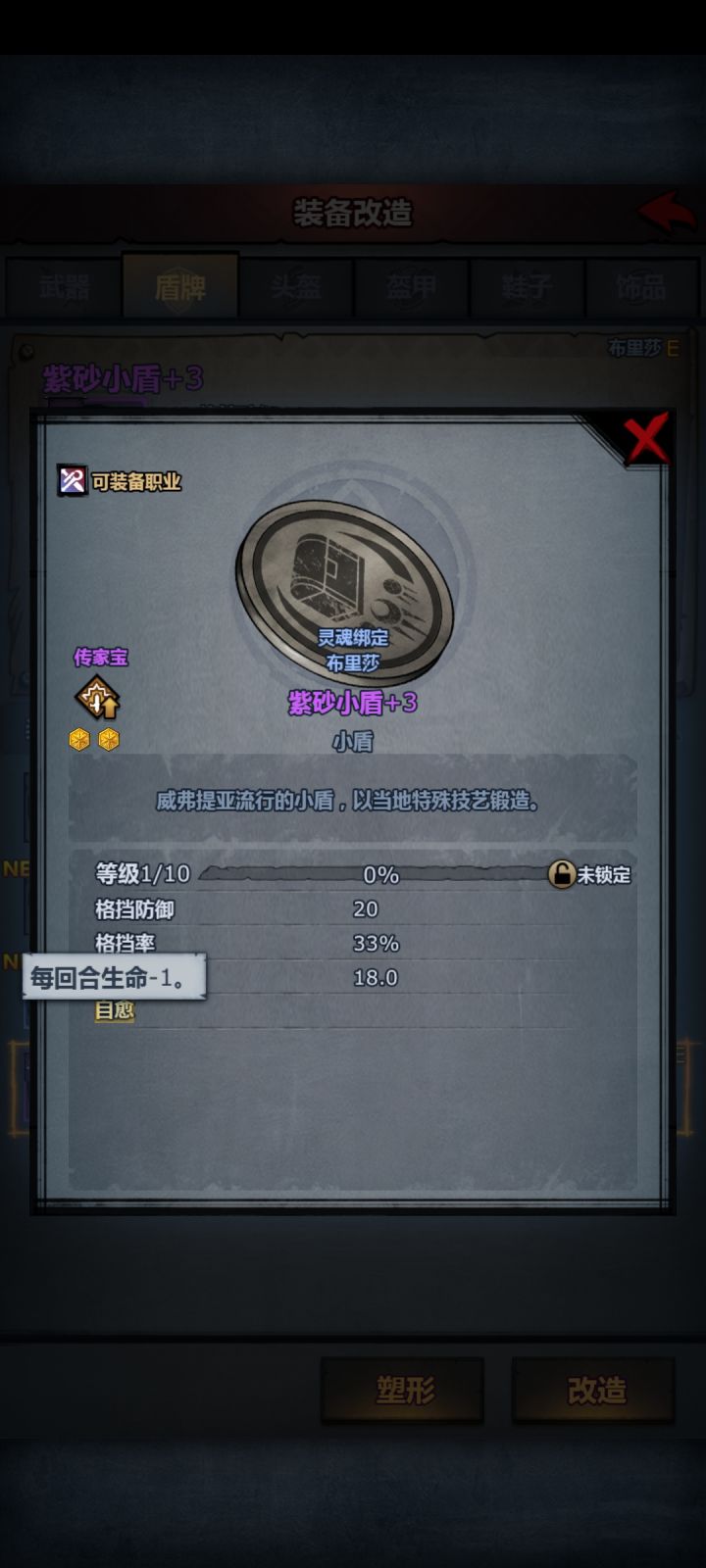Tap the level experience progress bar
The height and width of the screenshot is (1568, 706).
(x=380, y=874)
